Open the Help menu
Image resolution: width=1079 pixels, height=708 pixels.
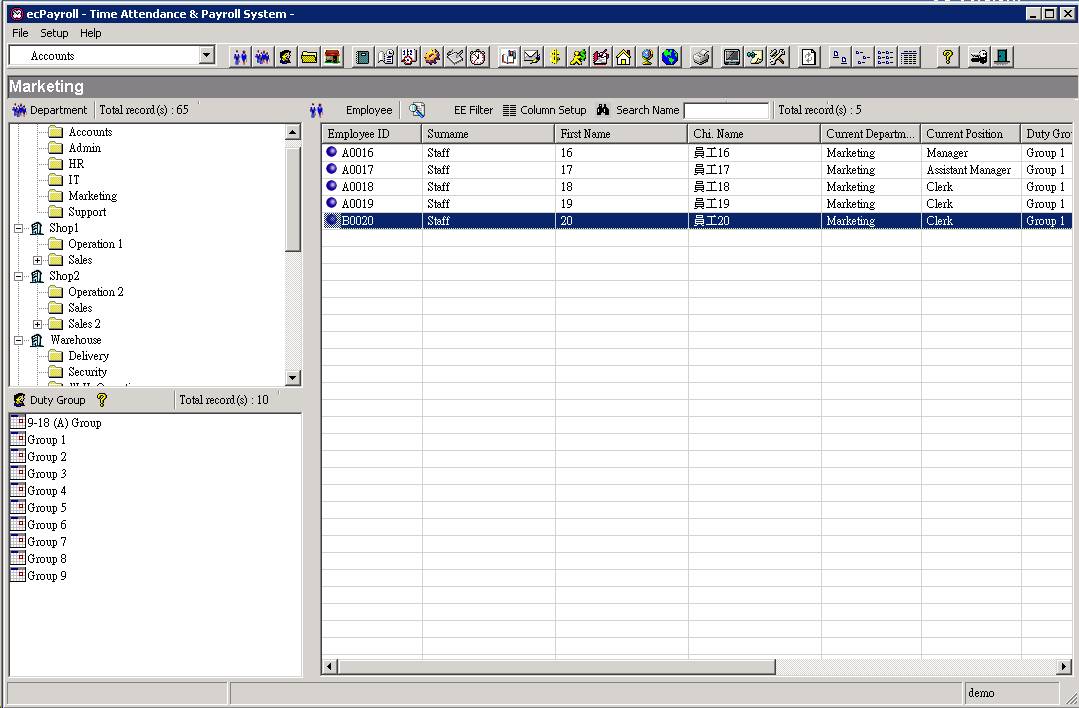(90, 33)
